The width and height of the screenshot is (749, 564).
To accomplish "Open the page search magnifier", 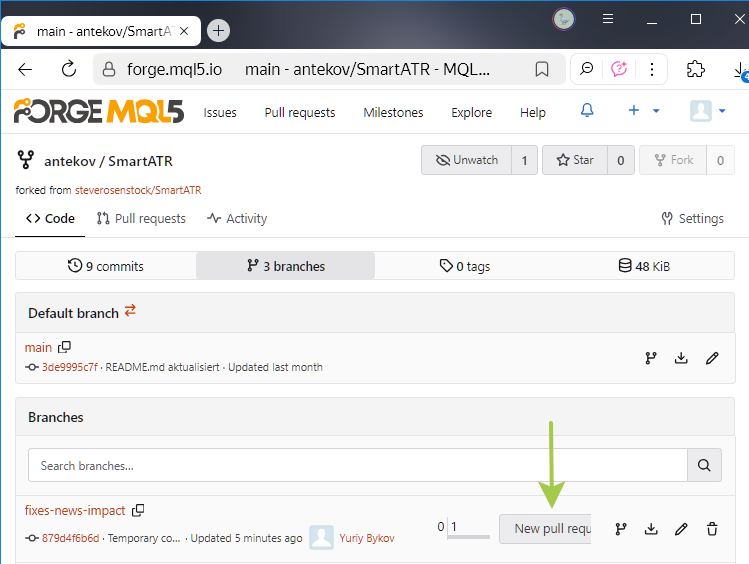I will [586, 69].
